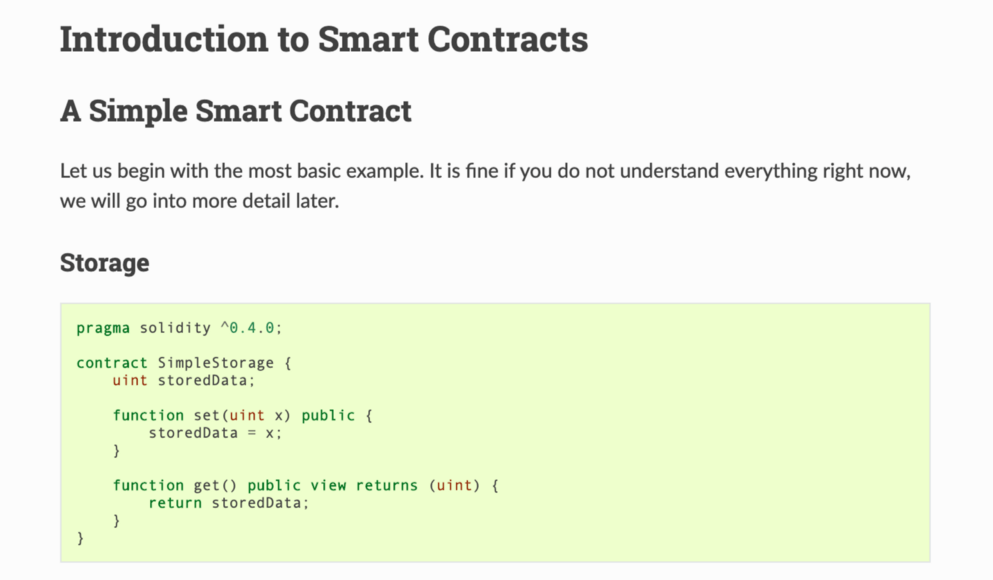Click the "uint x" parameter in set
The width and height of the screenshot is (993, 580).
click(x=256, y=415)
